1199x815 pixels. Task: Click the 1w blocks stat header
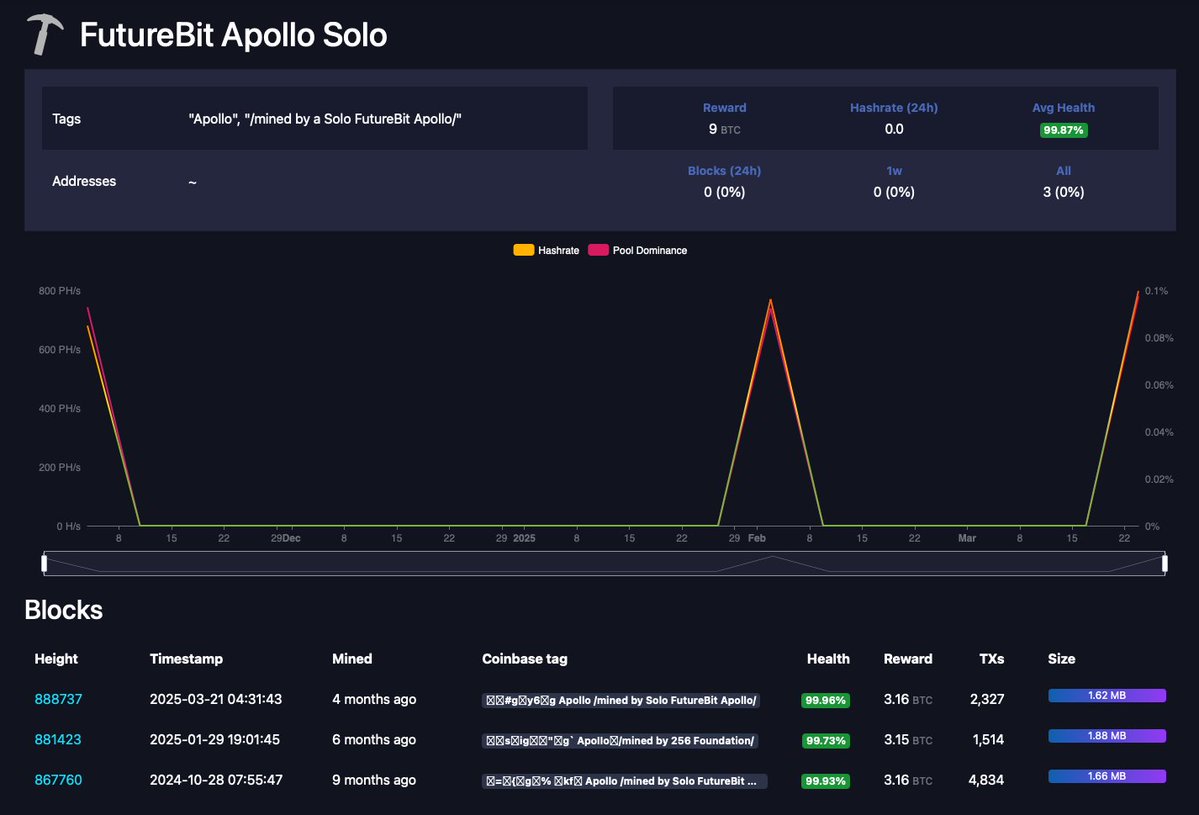[894, 170]
